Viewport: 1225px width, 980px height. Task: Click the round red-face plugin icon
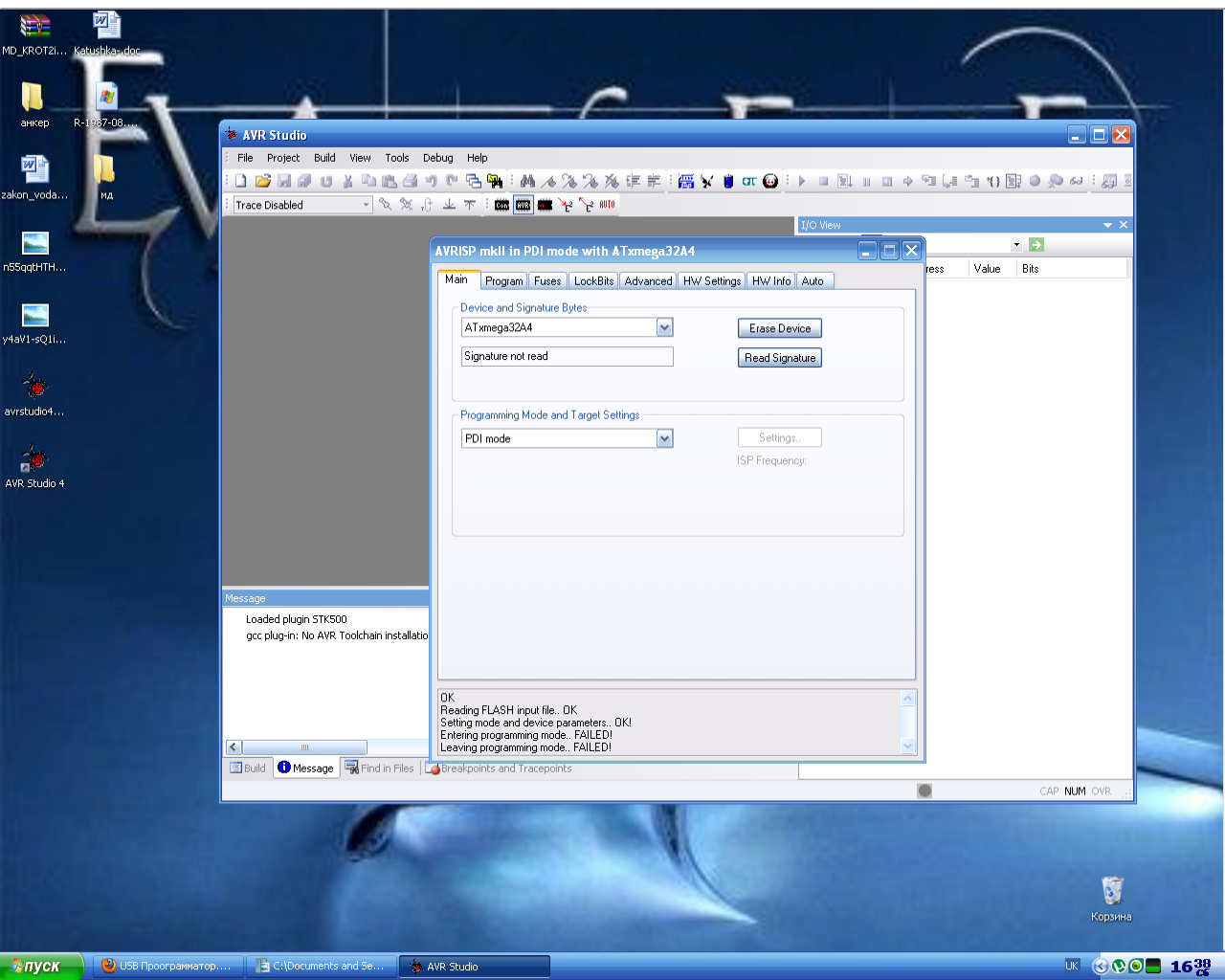[x=770, y=181]
